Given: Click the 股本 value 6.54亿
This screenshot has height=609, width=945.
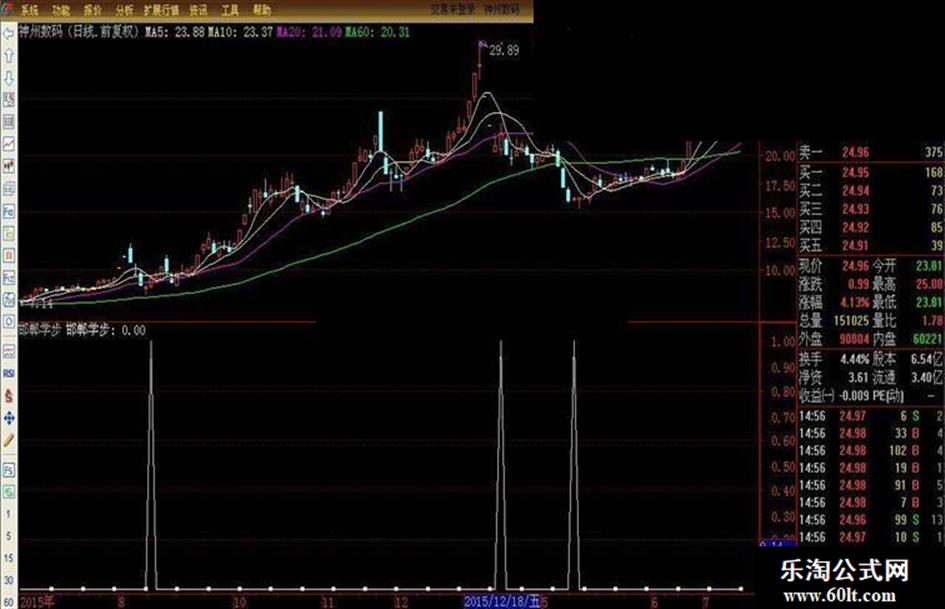Looking at the screenshot, I should [927, 359].
